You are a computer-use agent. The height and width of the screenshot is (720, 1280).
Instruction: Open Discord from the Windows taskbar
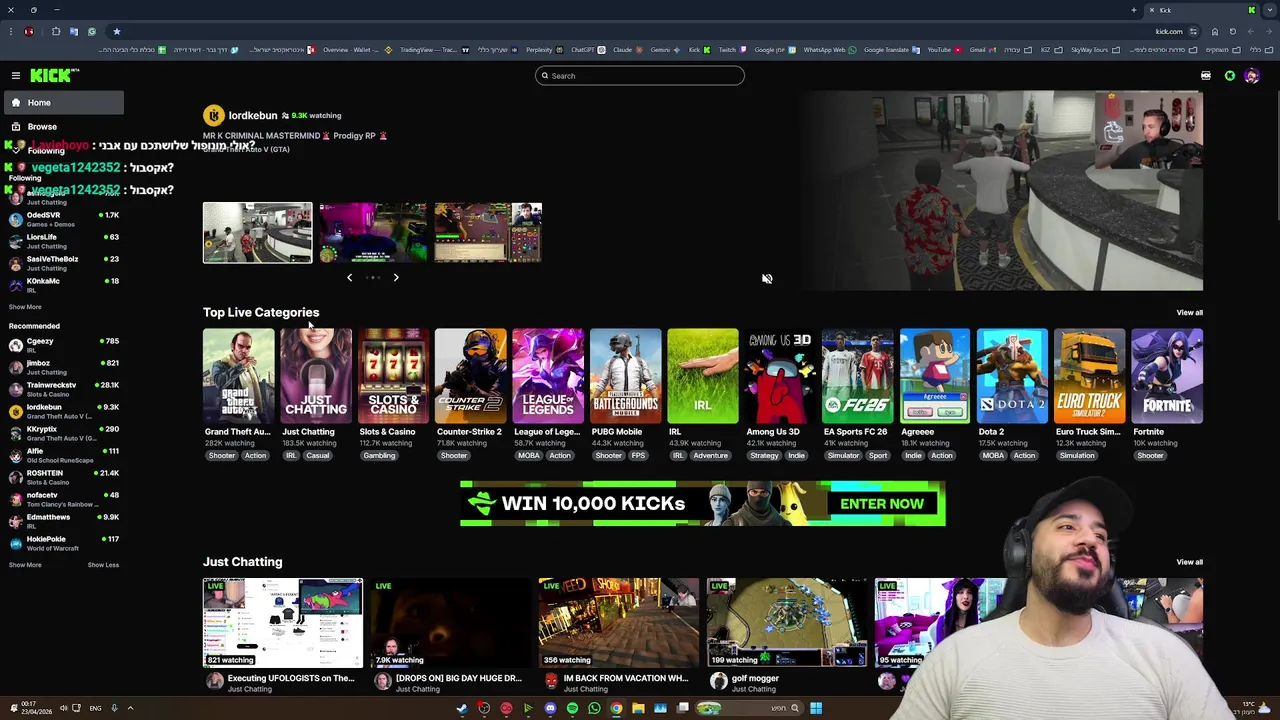550,709
